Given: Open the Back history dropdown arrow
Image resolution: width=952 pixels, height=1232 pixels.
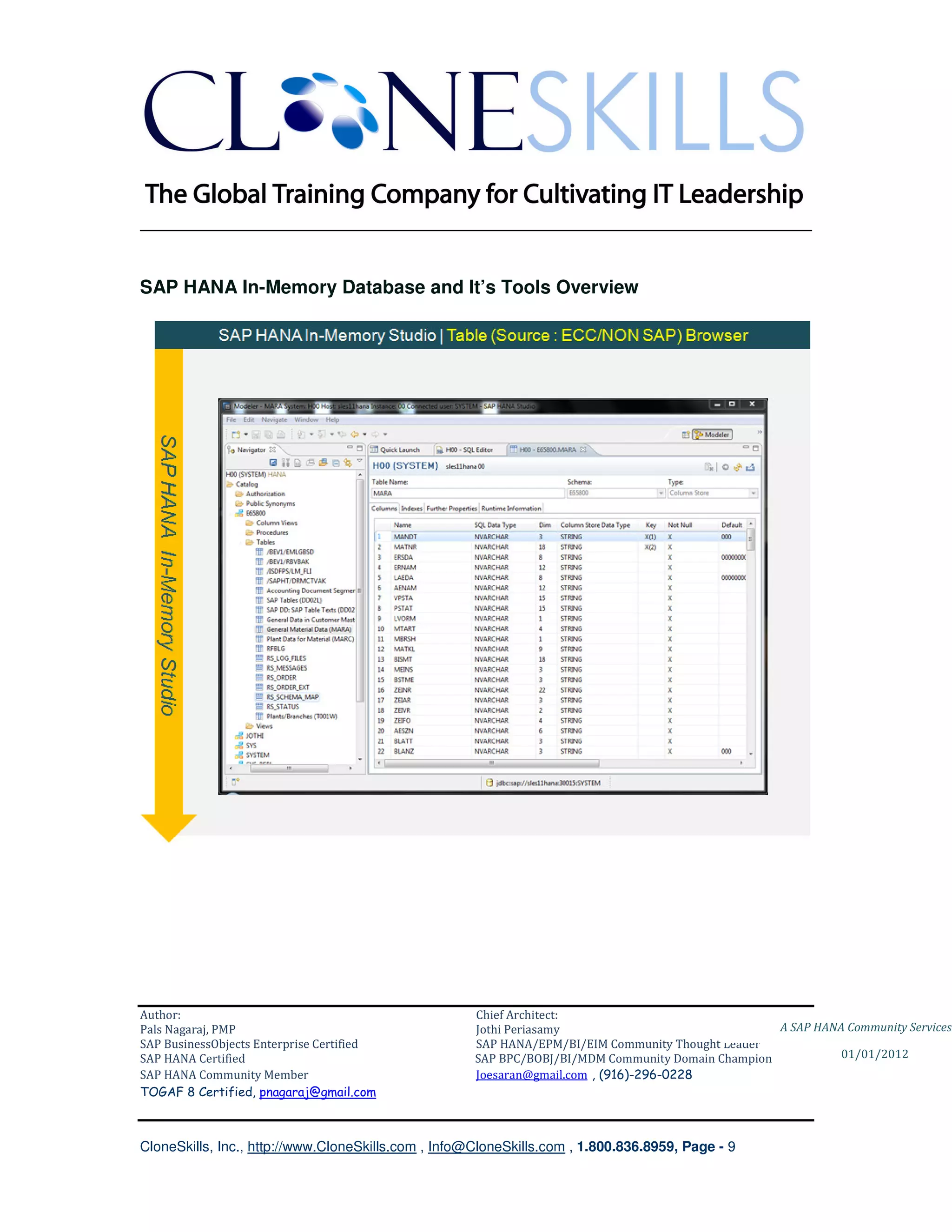Looking at the screenshot, I should pos(364,434).
